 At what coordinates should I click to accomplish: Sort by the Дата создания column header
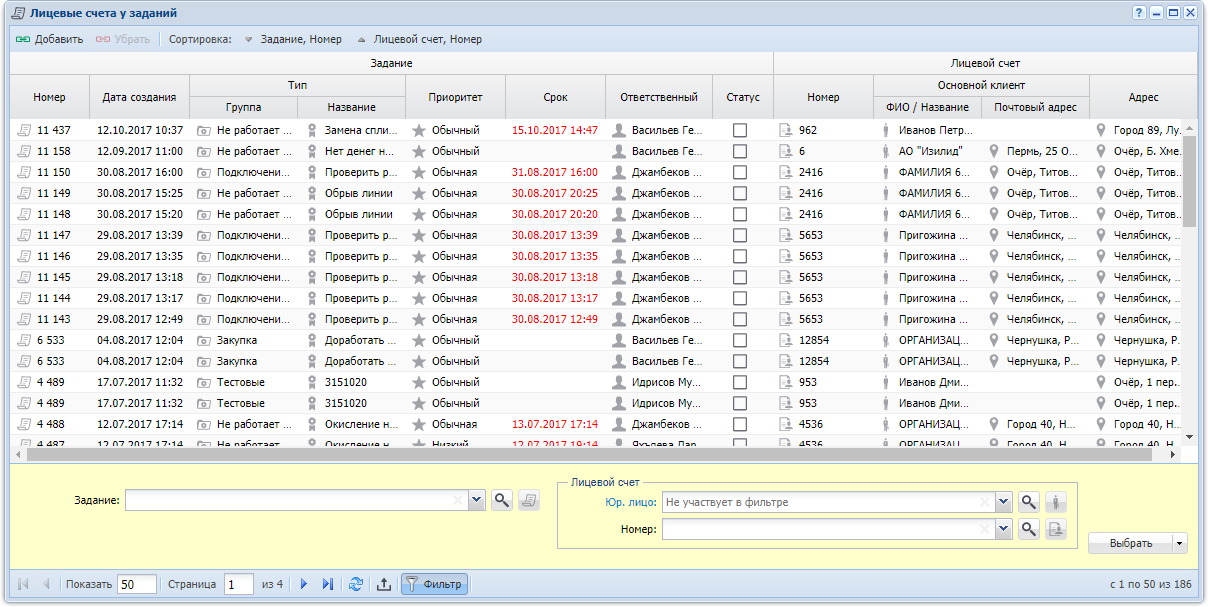pyautogui.click(x=140, y=97)
